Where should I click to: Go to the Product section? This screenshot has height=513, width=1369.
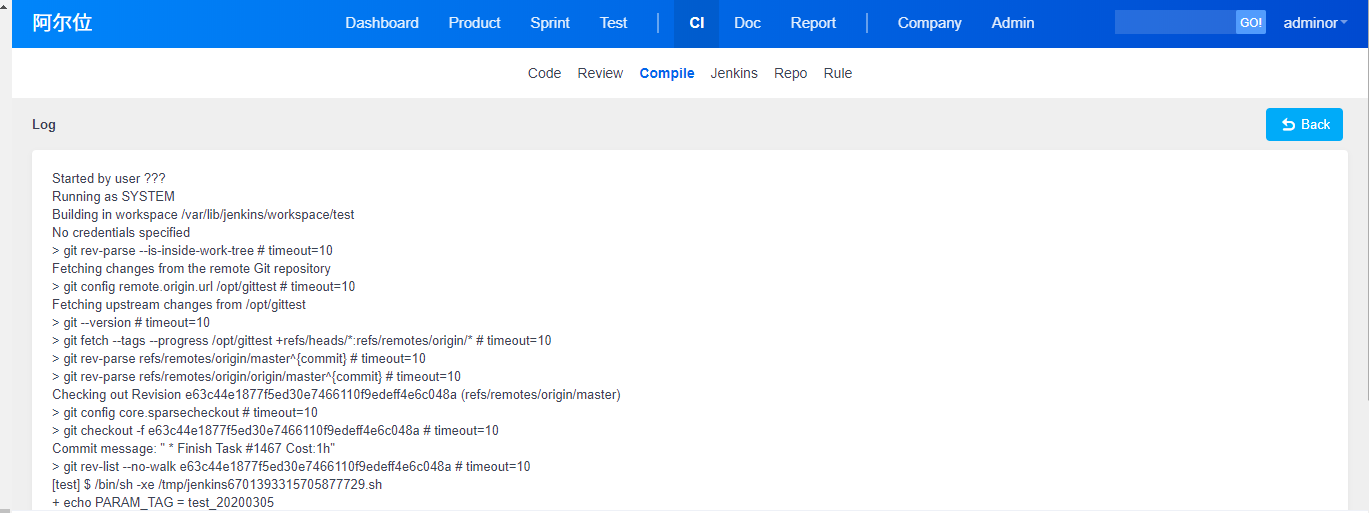pos(474,23)
